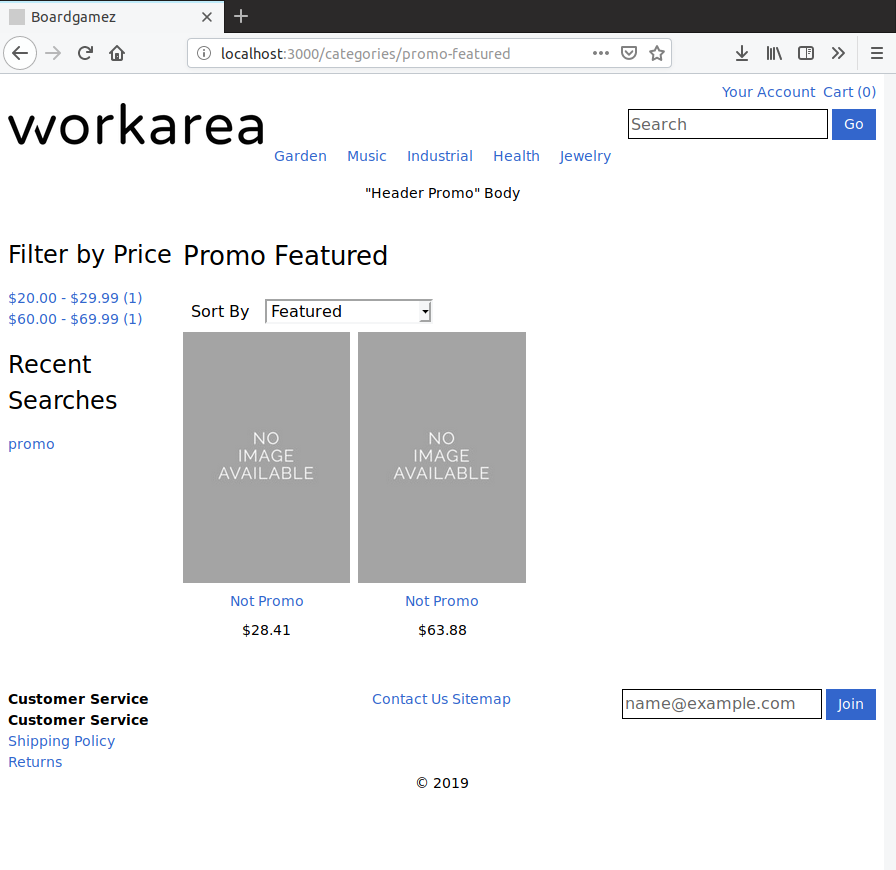Click the Promo Featured heading
This screenshot has width=896, height=870.
click(x=285, y=256)
